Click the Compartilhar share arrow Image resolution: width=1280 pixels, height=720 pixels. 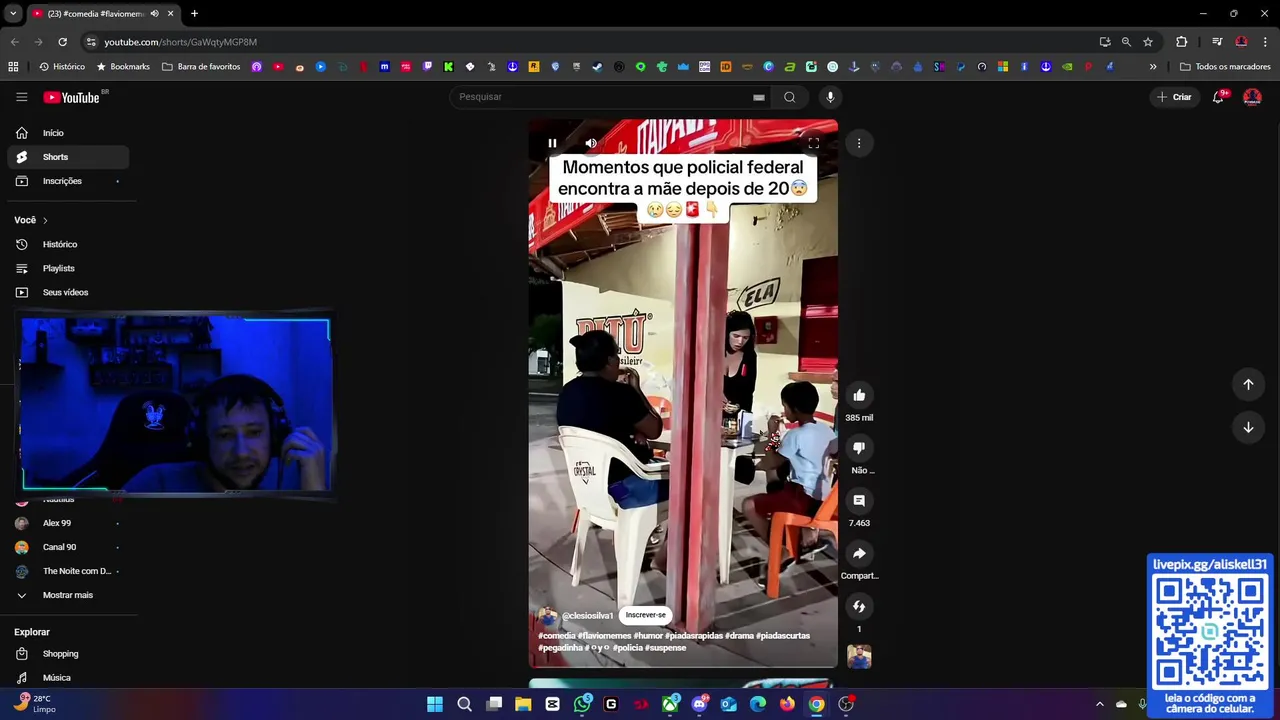click(x=859, y=554)
